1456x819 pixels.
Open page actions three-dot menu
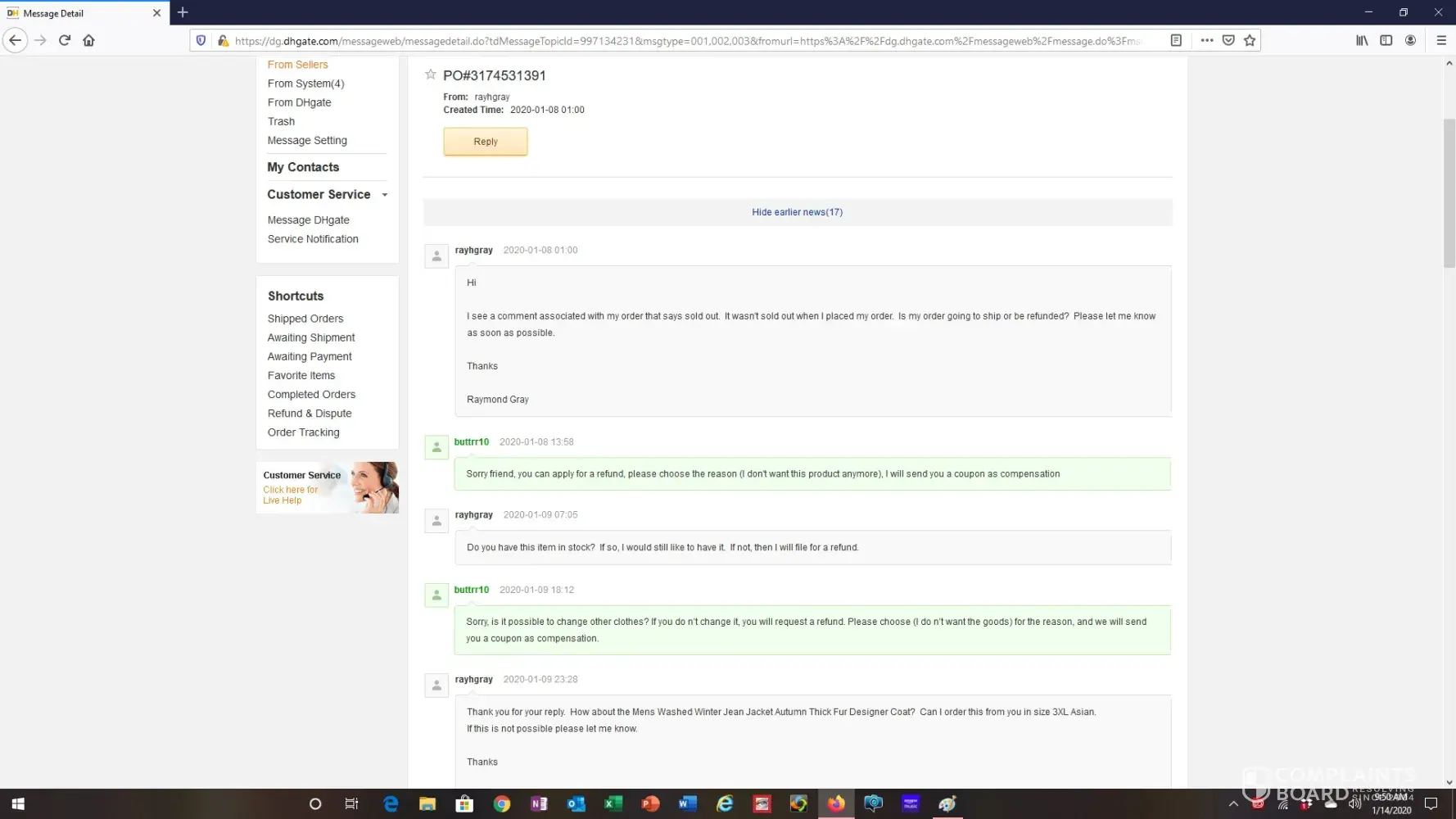(1206, 40)
